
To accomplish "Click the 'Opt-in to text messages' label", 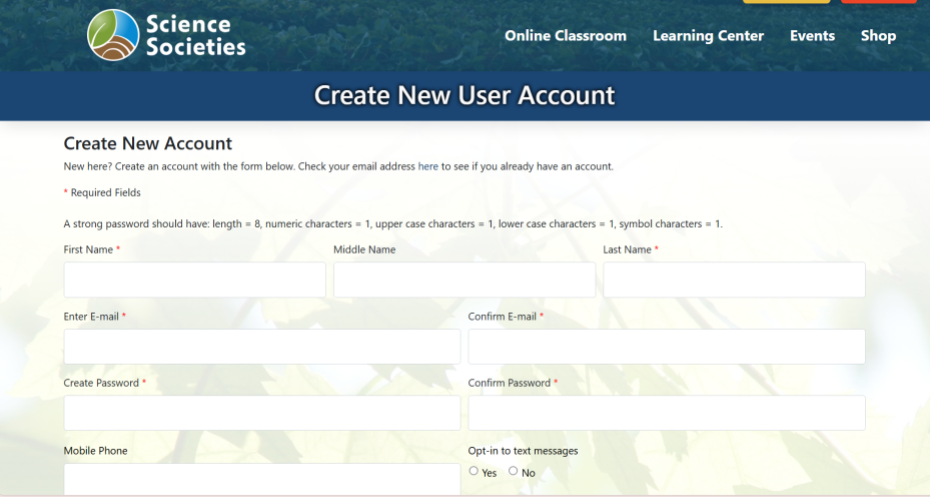I will (523, 451).
